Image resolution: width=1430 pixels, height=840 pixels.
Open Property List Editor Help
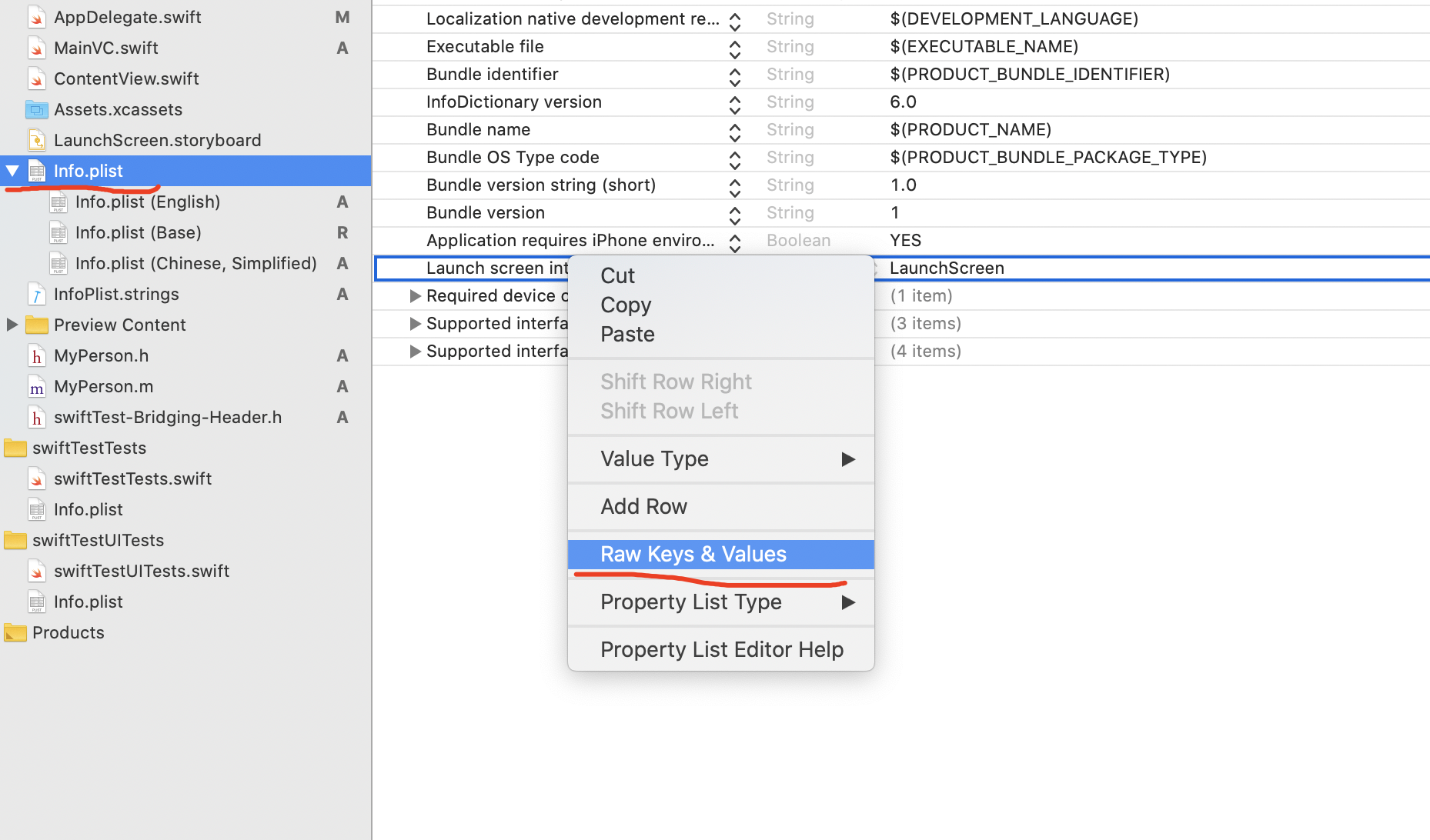coord(721,649)
